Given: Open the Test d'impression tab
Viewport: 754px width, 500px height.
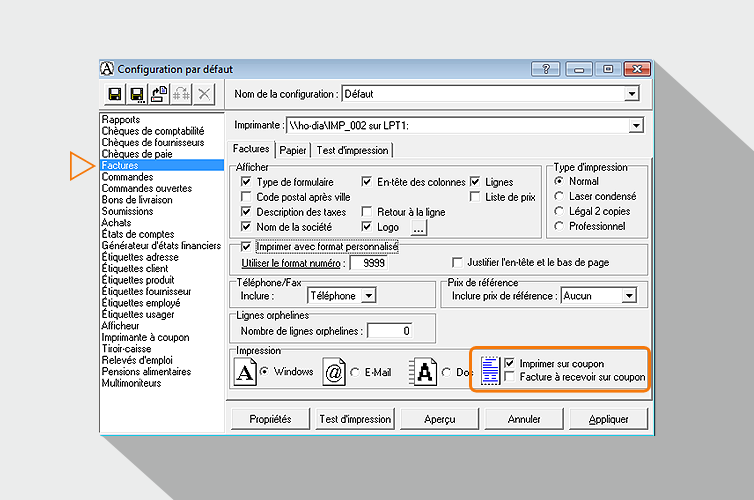Looking at the screenshot, I should (352, 150).
